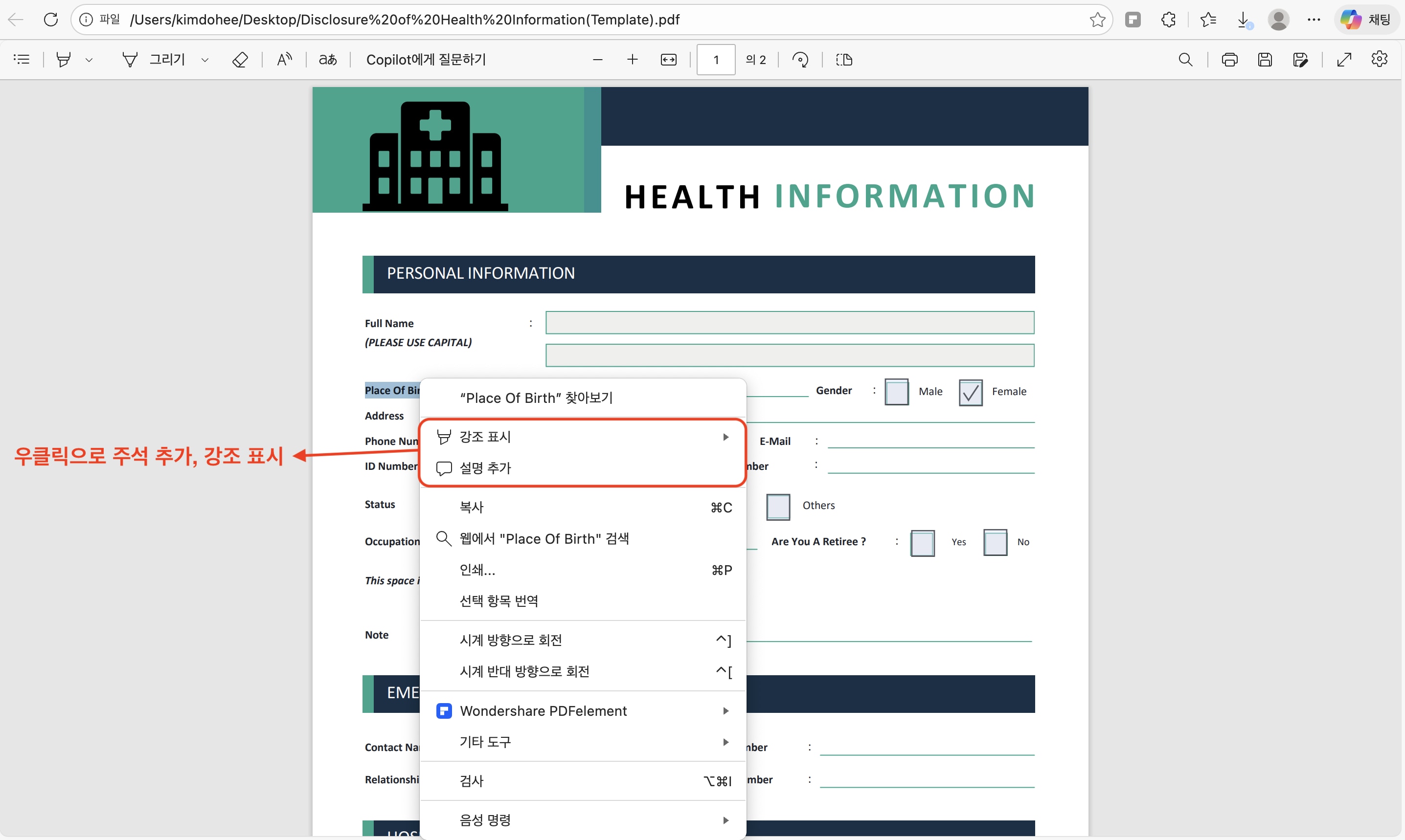Choose 설명 추가 from context menu
The height and width of the screenshot is (840, 1405).
tap(485, 468)
